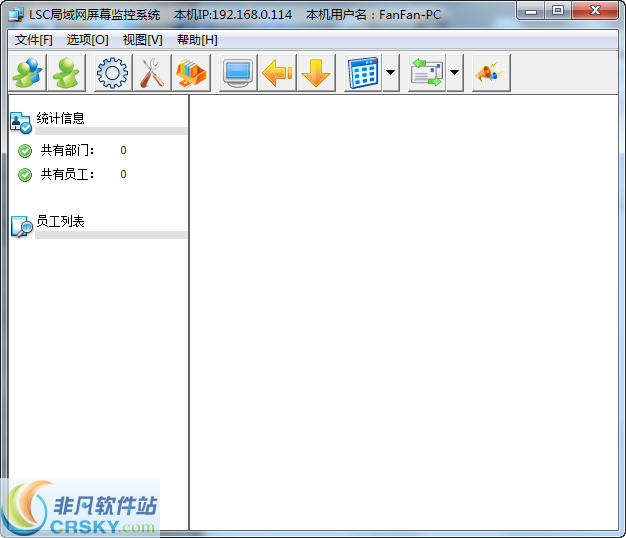Viewport: 626px width, 538px height.
Task: Click the 共有部门 label
Action: tap(67, 150)
